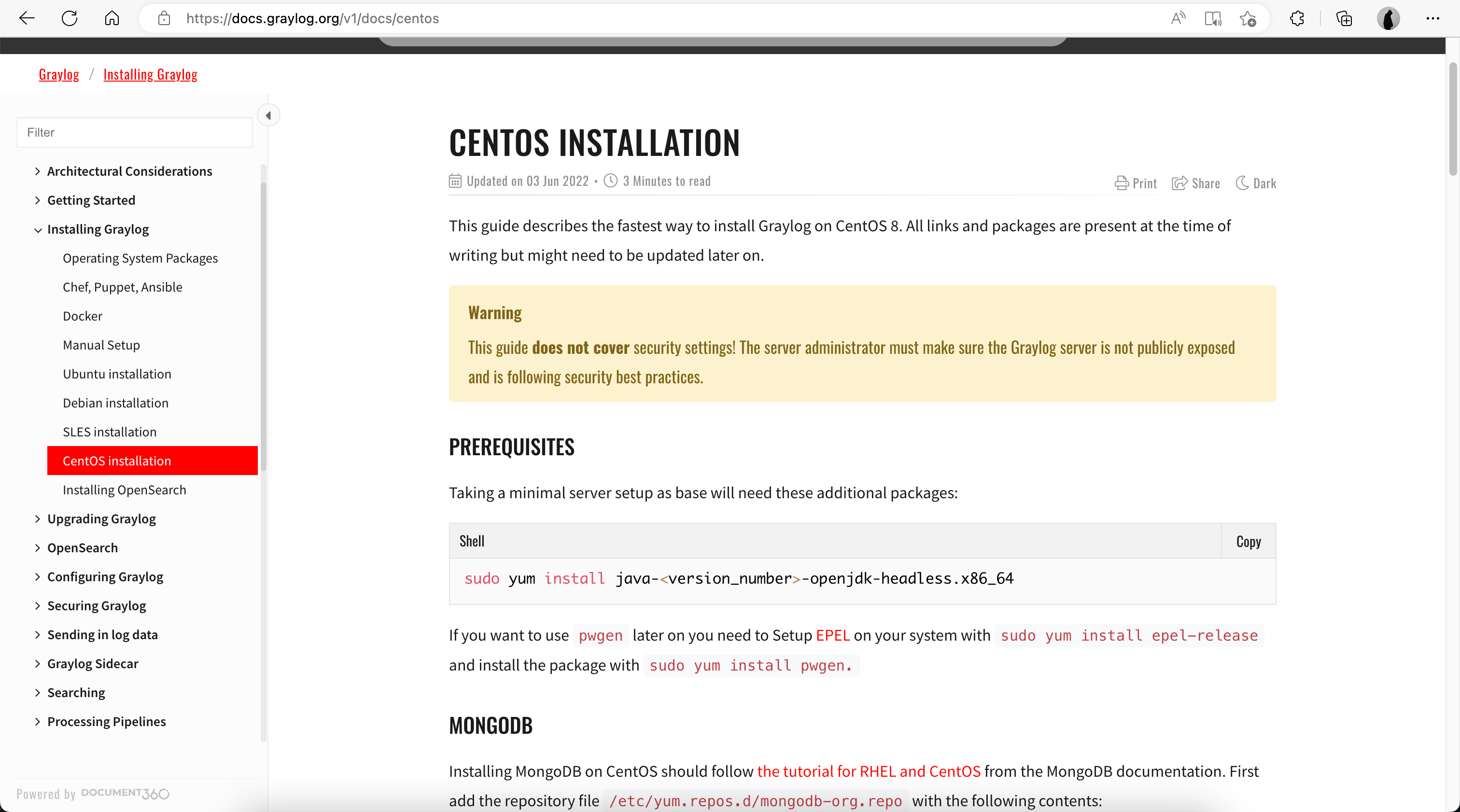Open the Collections icon
The height and width of the screenshot is (812, 1460).
tap(1344, 18)
